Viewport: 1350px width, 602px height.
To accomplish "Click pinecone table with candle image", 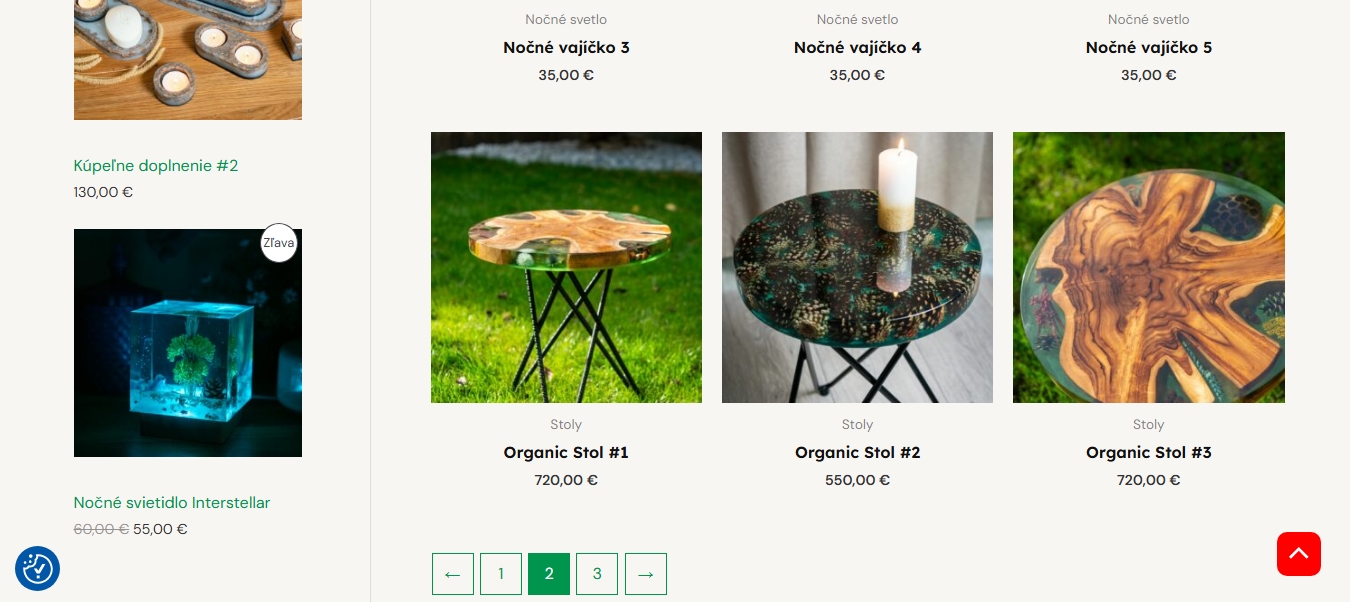I will [x=857, y=267].
